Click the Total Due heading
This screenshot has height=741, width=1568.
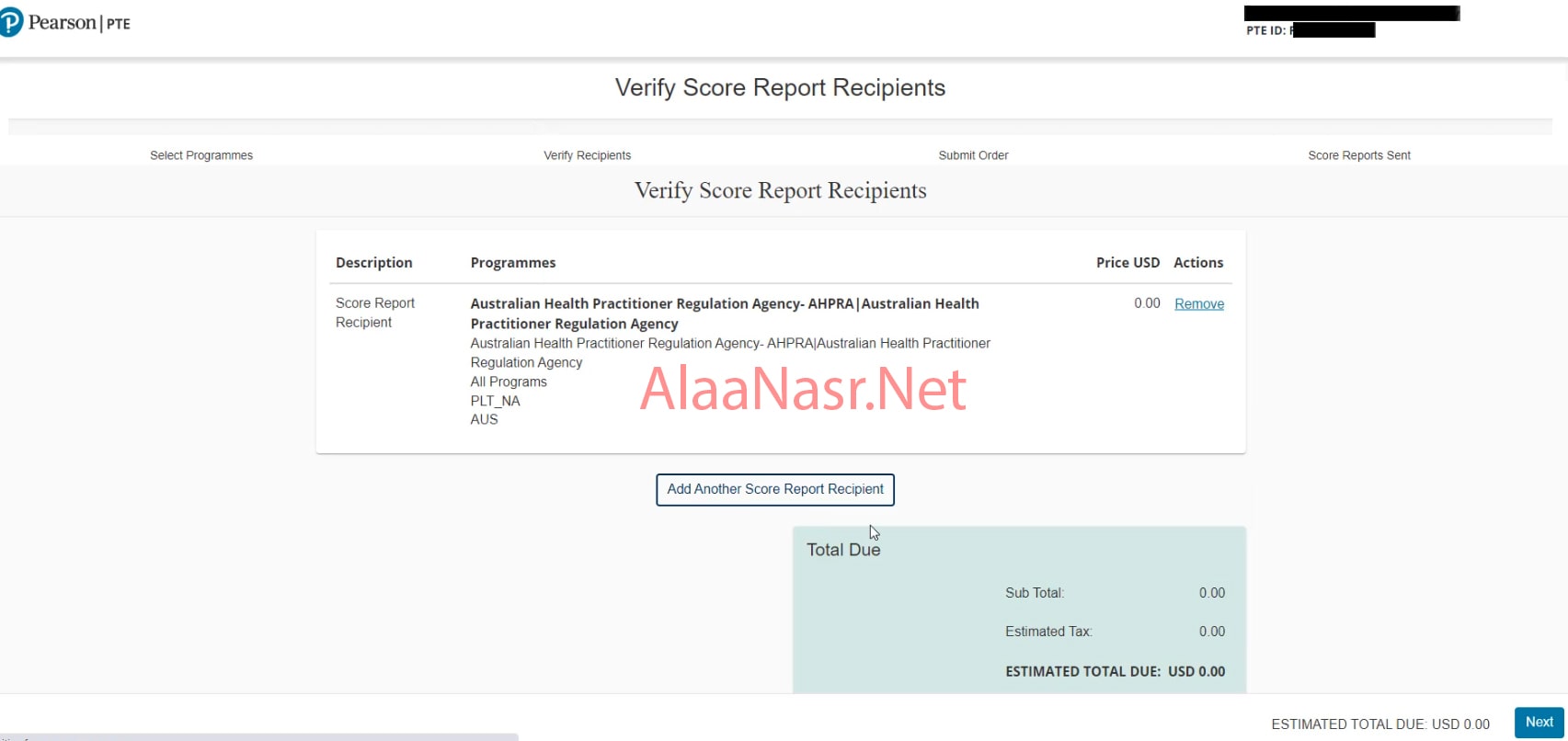click(843, 550)
